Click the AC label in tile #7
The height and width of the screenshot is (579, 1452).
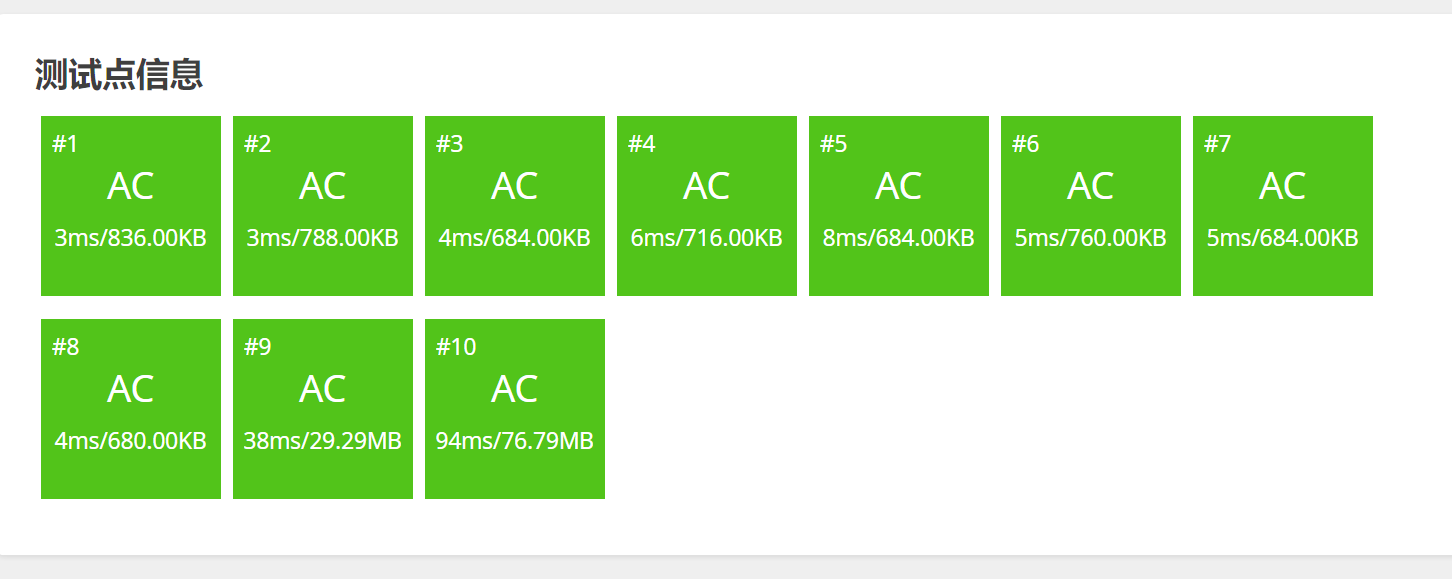1283,187
